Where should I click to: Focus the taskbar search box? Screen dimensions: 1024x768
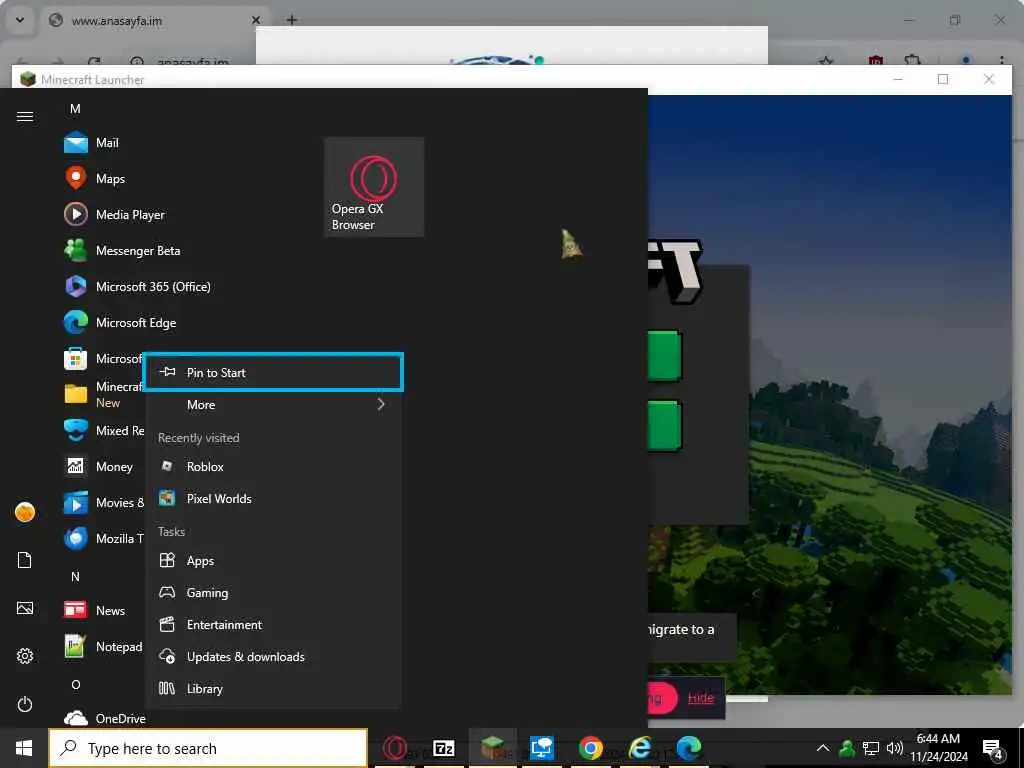tap(208, 748)
